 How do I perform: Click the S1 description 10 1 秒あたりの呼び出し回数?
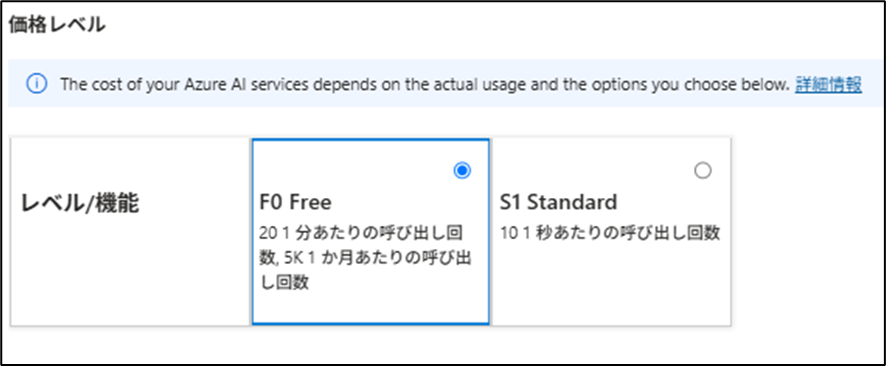(610, 233)
